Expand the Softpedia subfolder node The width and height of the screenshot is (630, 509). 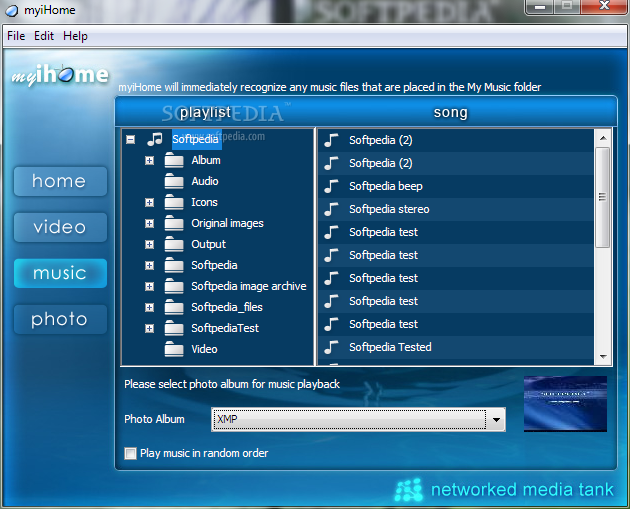point(149,266)
